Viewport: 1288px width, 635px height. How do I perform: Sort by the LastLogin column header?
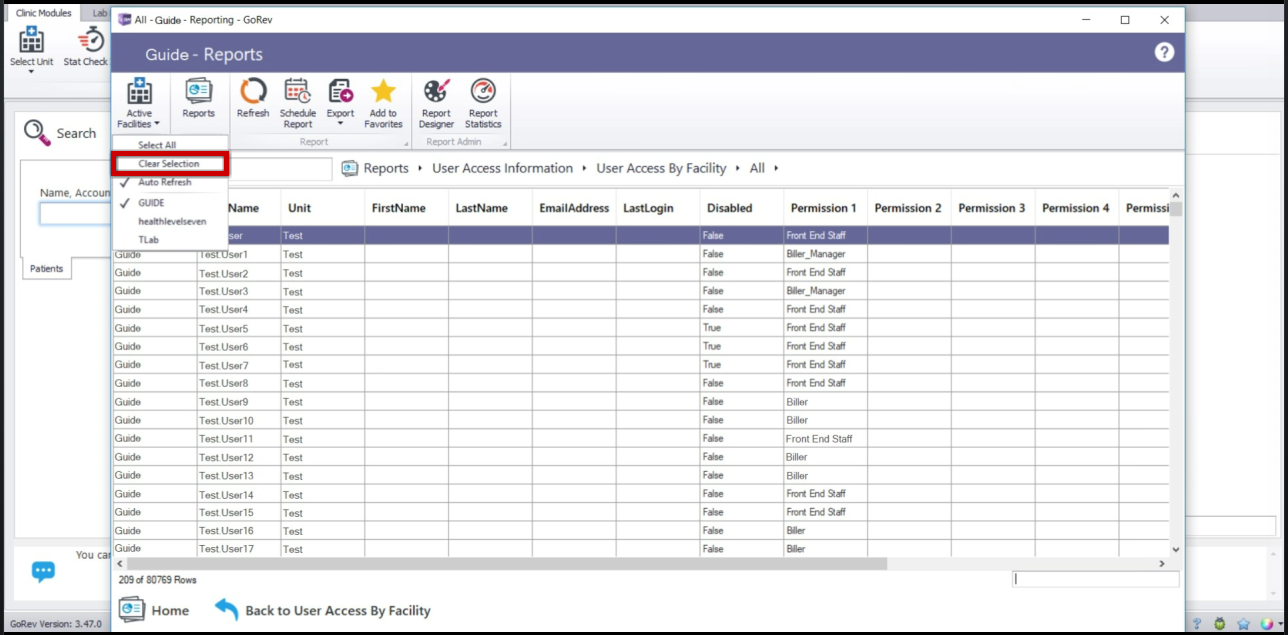tap(658, 208)
